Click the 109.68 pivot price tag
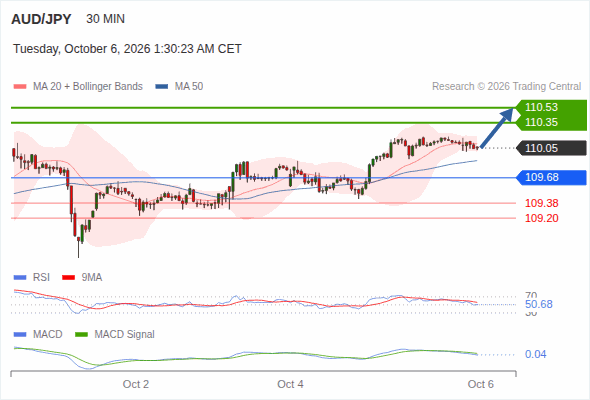Image resolution: width=590 pixels, height=400 pixels. click(x=551, y=177)
